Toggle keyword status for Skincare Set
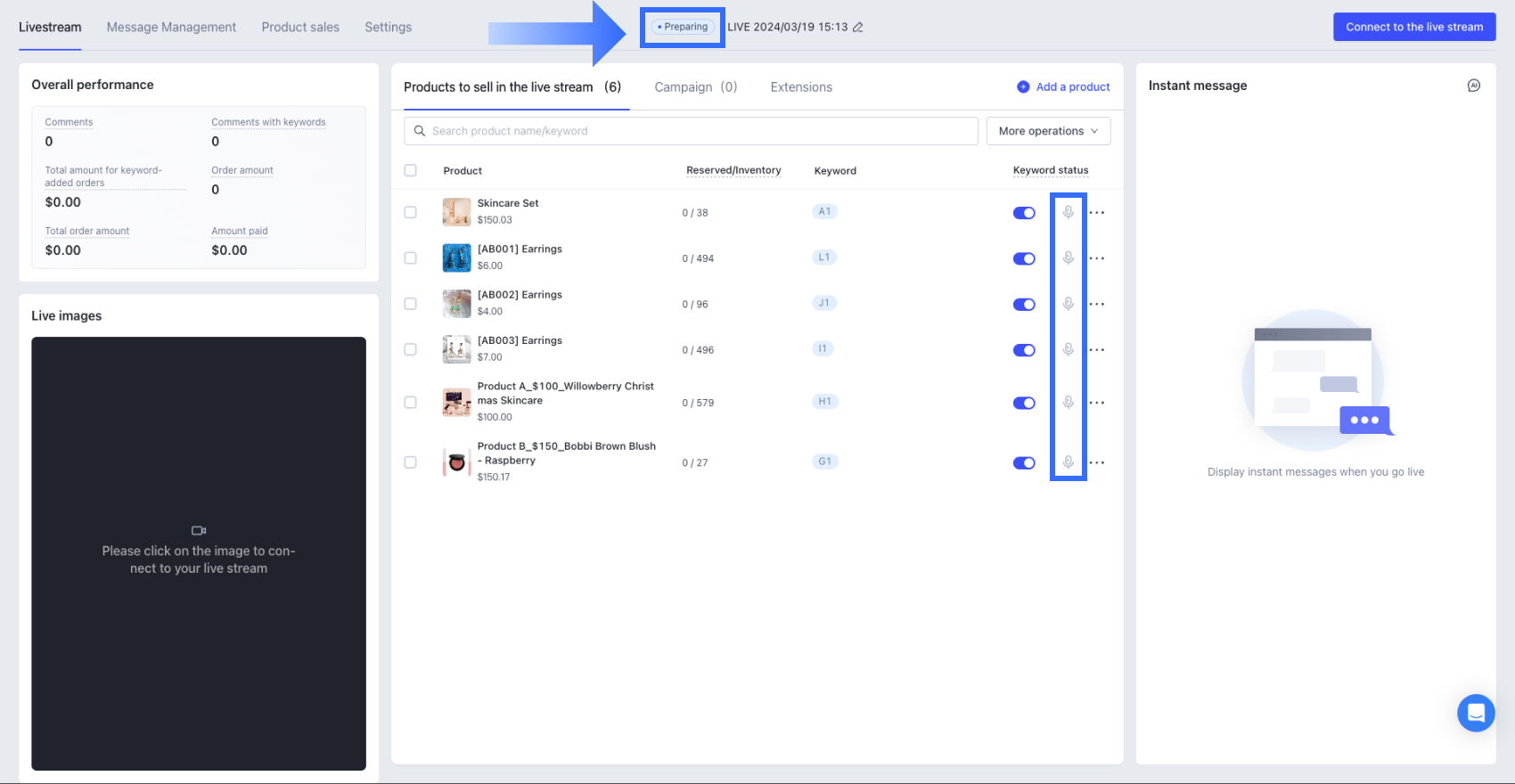Image resolution: width=1515 pixels, height=784 pixels. pyautogui.click(x=1024, y=213)
